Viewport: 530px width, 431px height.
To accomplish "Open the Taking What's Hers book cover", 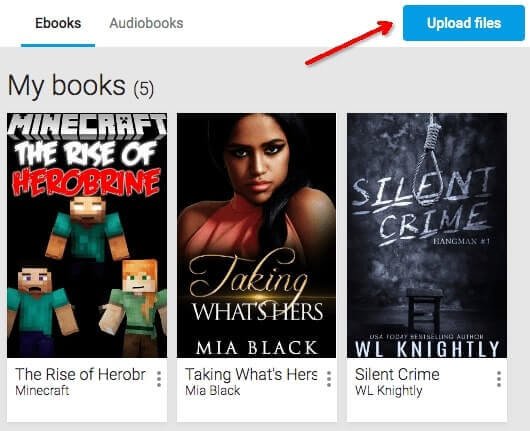I will (257, 235).
